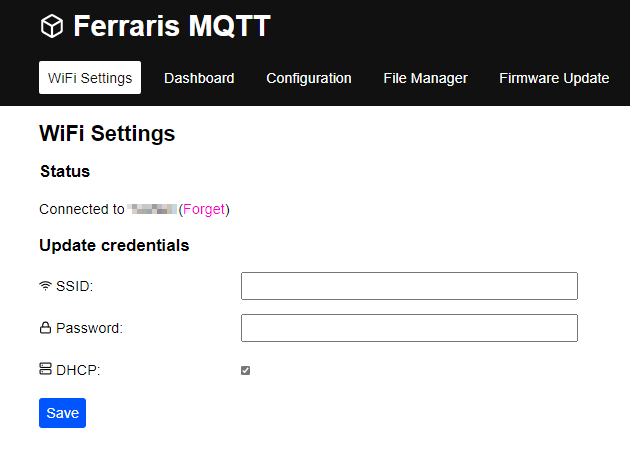The height and width of the screenshot is (472, 630).
Task: Click the Update credentials heading
Action: (114, 245)
